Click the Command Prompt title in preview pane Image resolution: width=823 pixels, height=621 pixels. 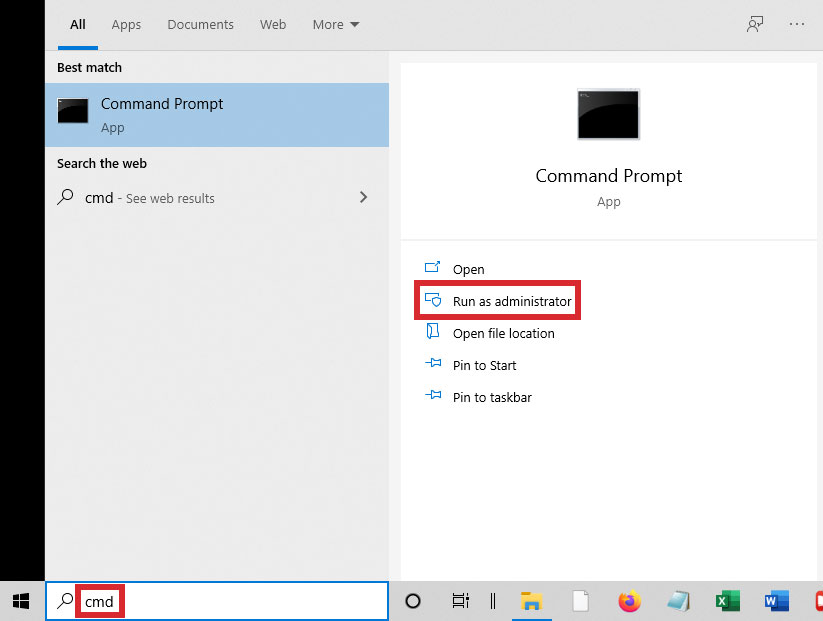point(608,175)
